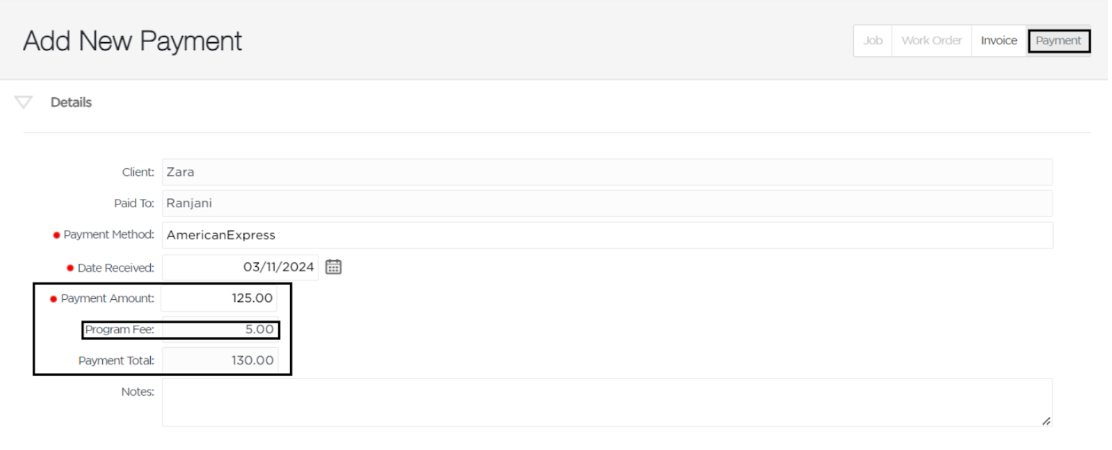The width and height of the screenshot is (1112, 450).
Task: Open the Job step tab
Action: (872, 41)
